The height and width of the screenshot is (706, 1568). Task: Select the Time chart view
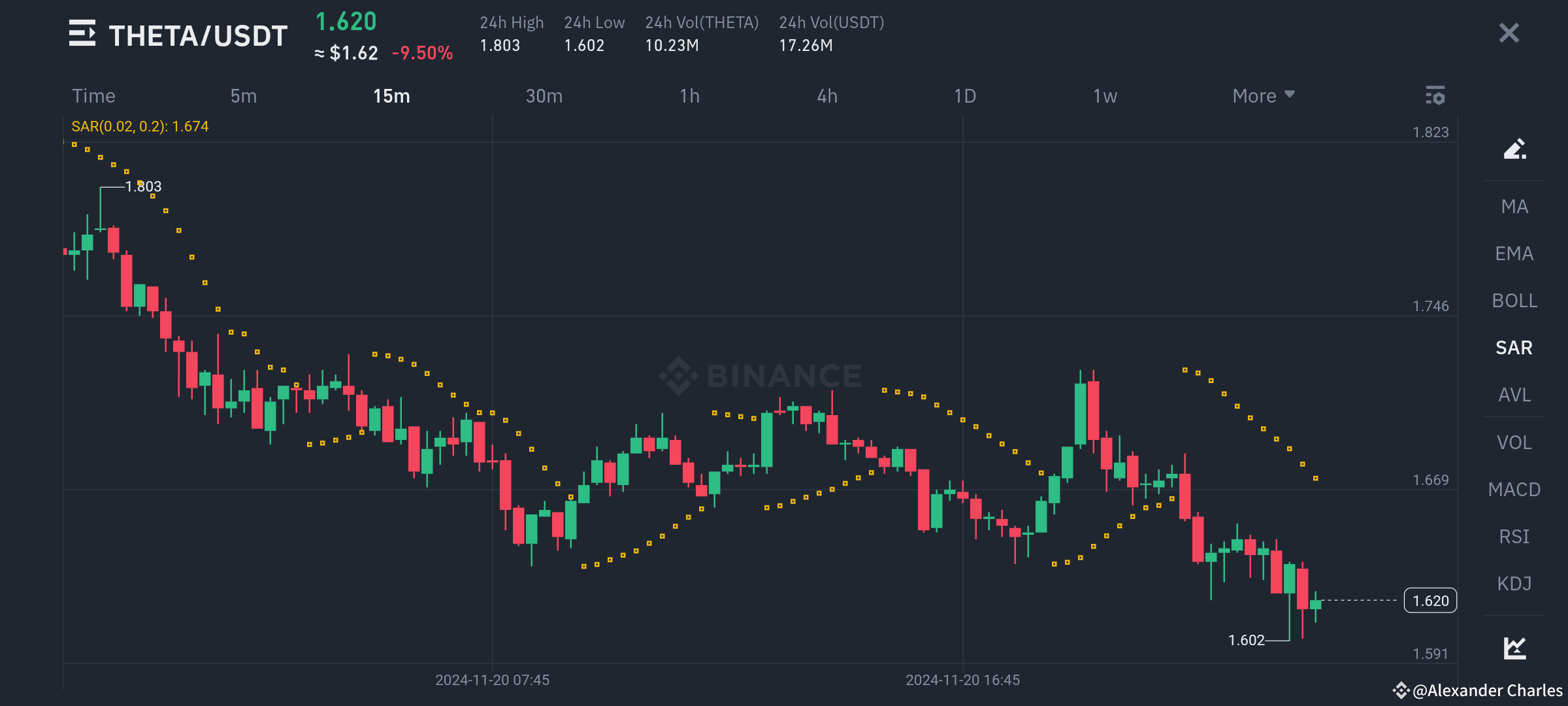point(93,95)
